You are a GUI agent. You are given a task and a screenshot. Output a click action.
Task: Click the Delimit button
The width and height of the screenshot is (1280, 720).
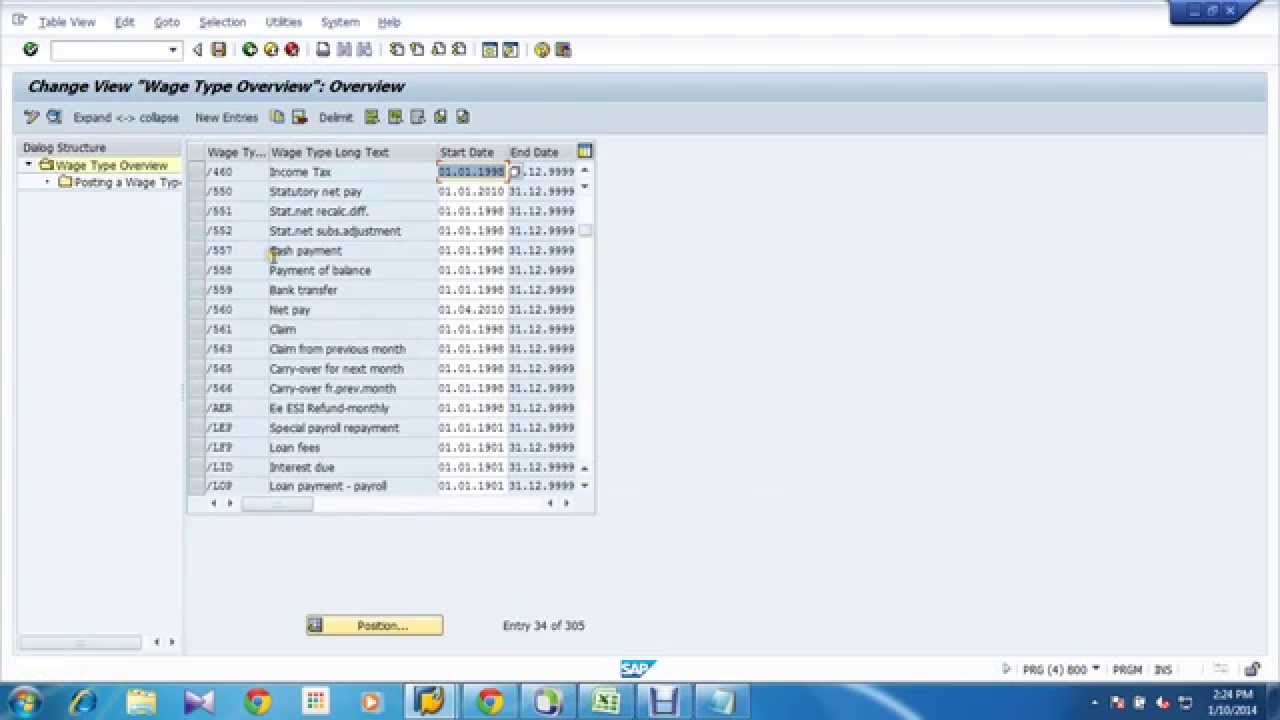(x=336, y=117)
